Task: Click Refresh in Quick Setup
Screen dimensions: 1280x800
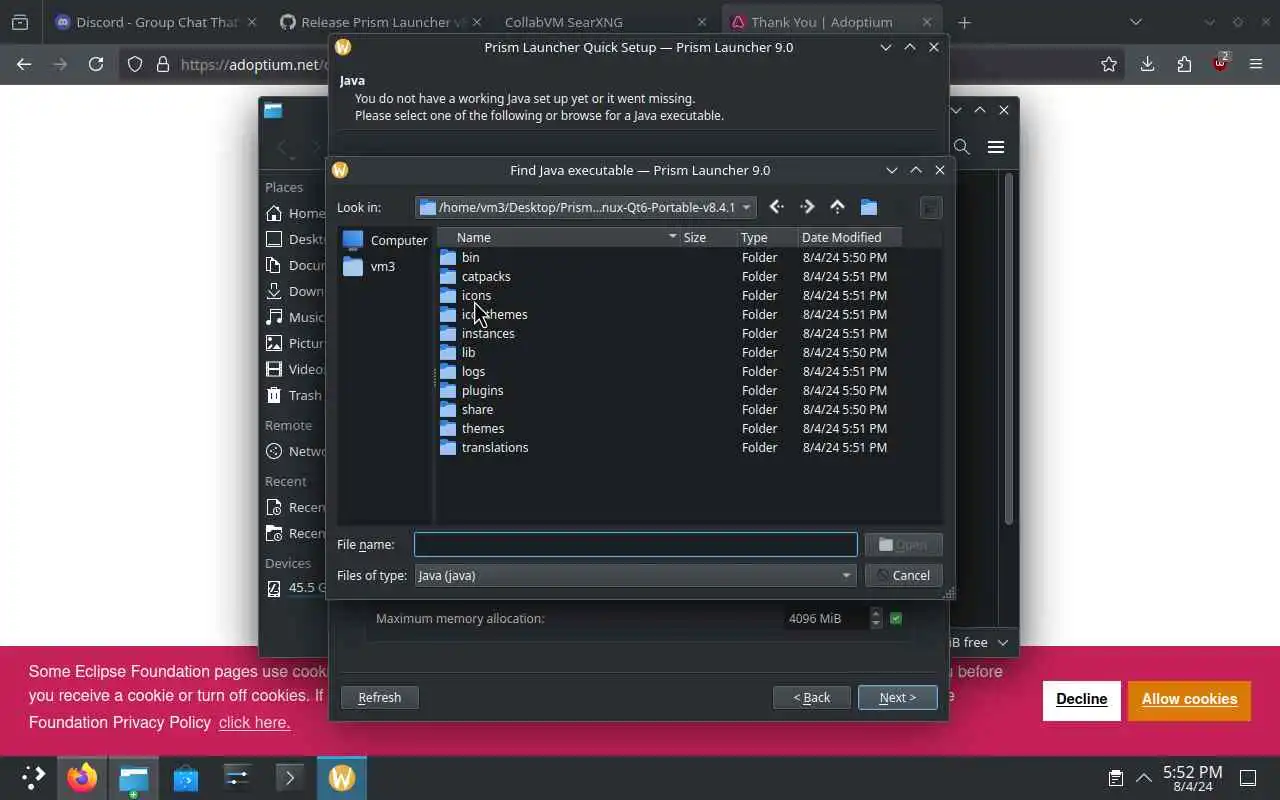Action: pos(379,697)
